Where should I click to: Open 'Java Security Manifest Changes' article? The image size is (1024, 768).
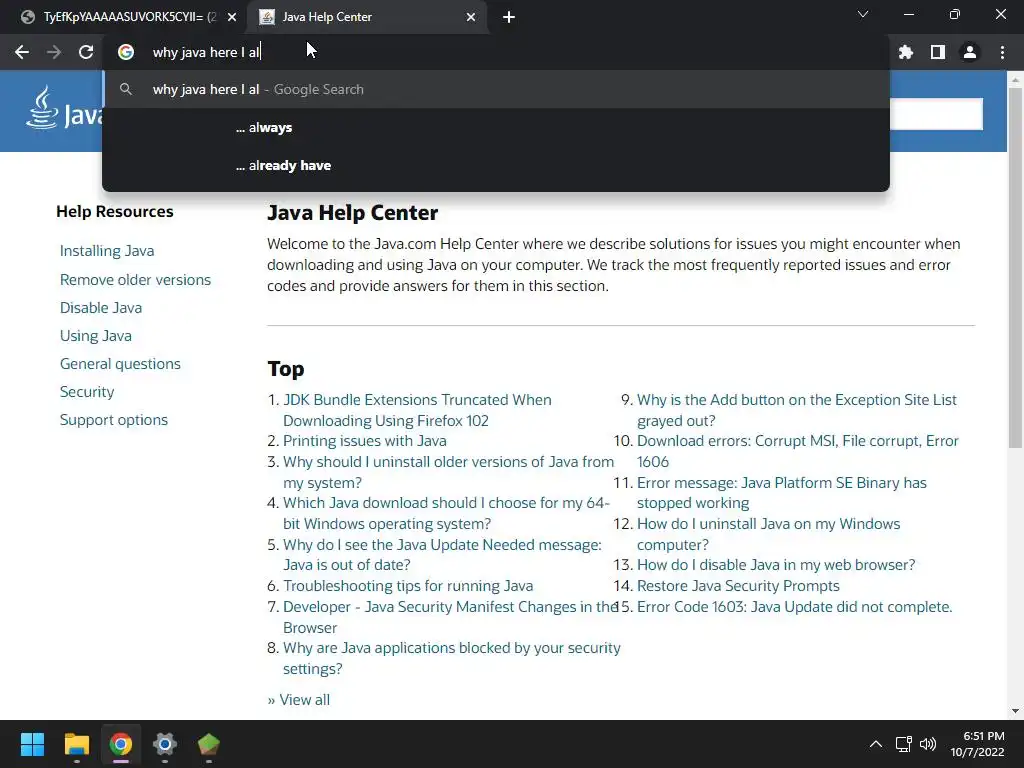[450, 617]
